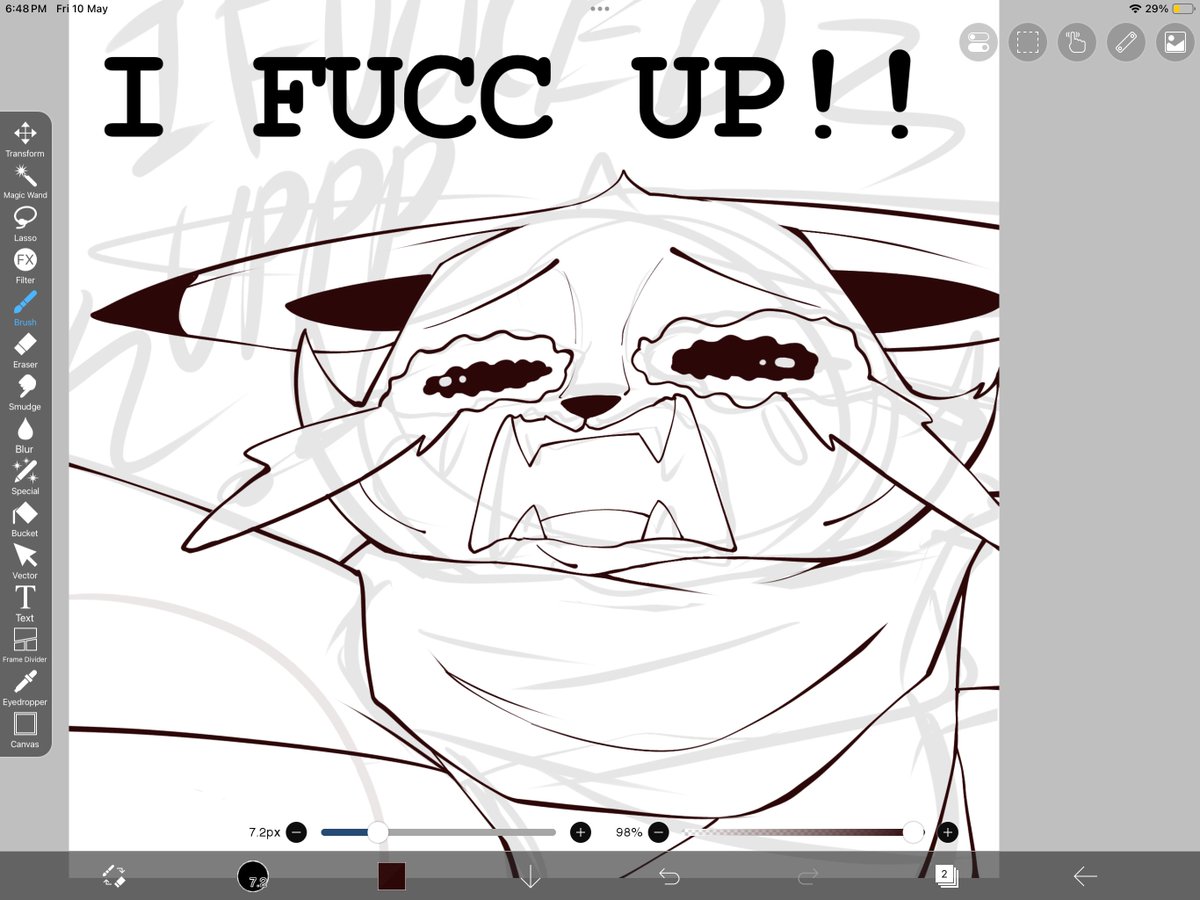The image size is (1200, 900).
Task: Open brush settings circular thumbnail
Action: click(253, 877)
